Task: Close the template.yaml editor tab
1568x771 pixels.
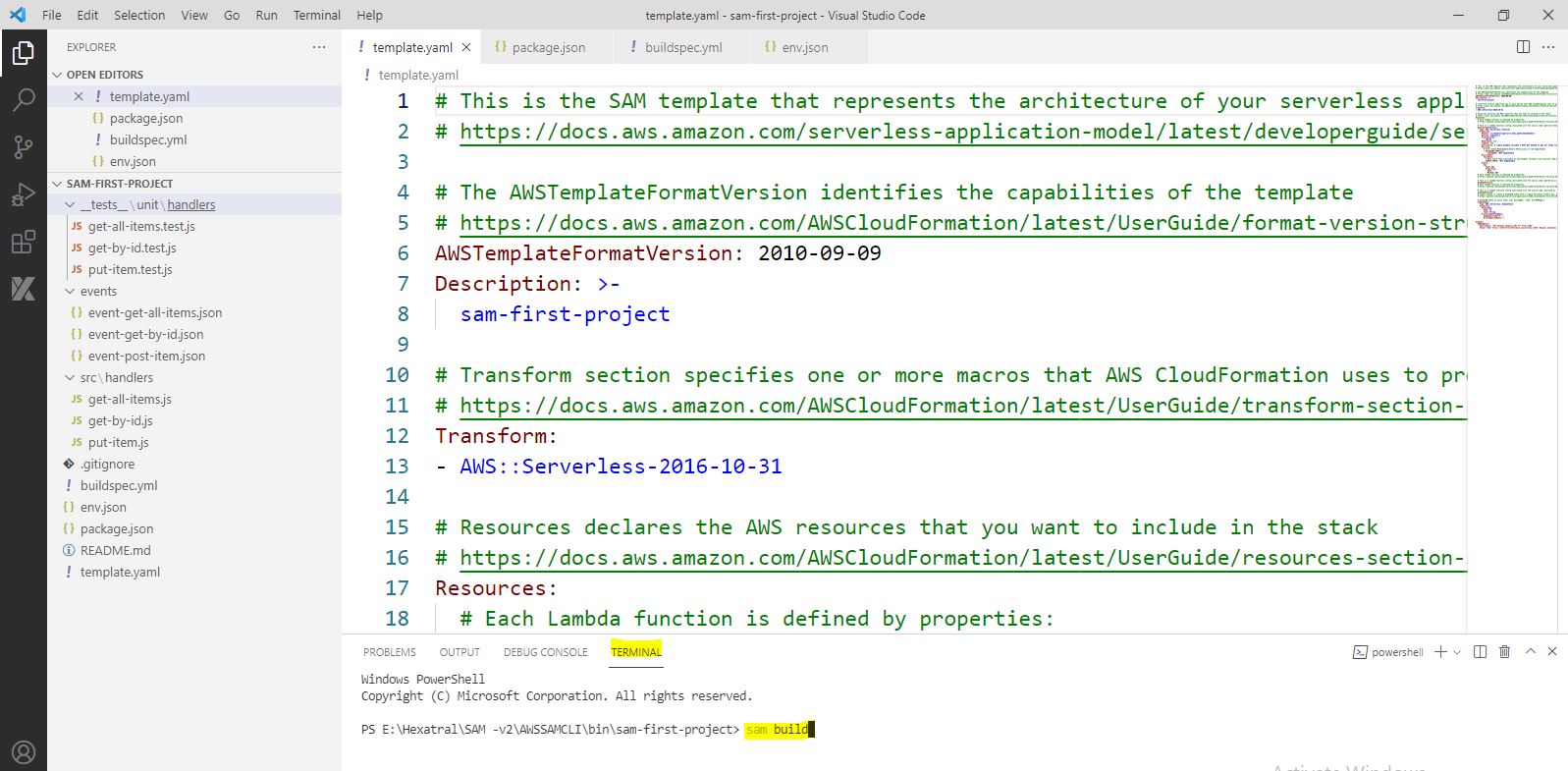Action: [x=466, y=47]
